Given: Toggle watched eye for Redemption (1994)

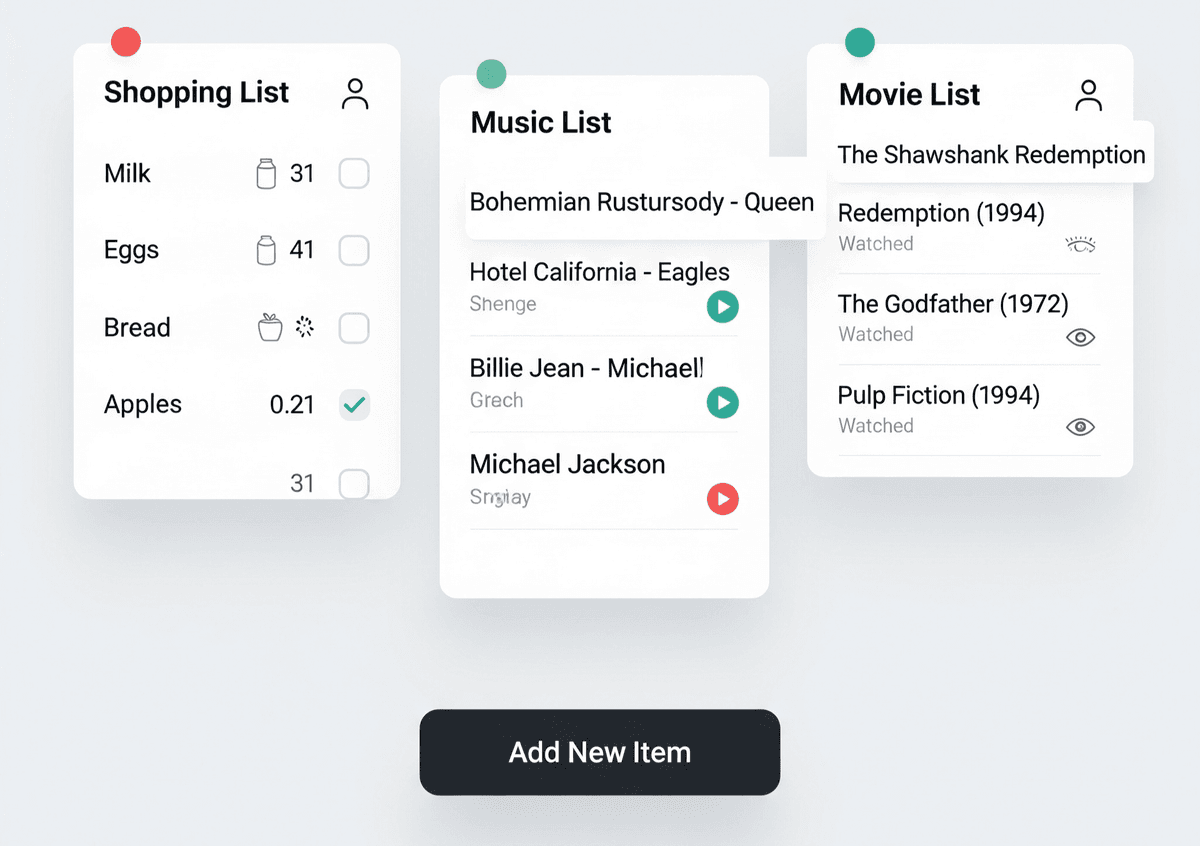Looking at the screenshot, I should (x=1081, y=244).
